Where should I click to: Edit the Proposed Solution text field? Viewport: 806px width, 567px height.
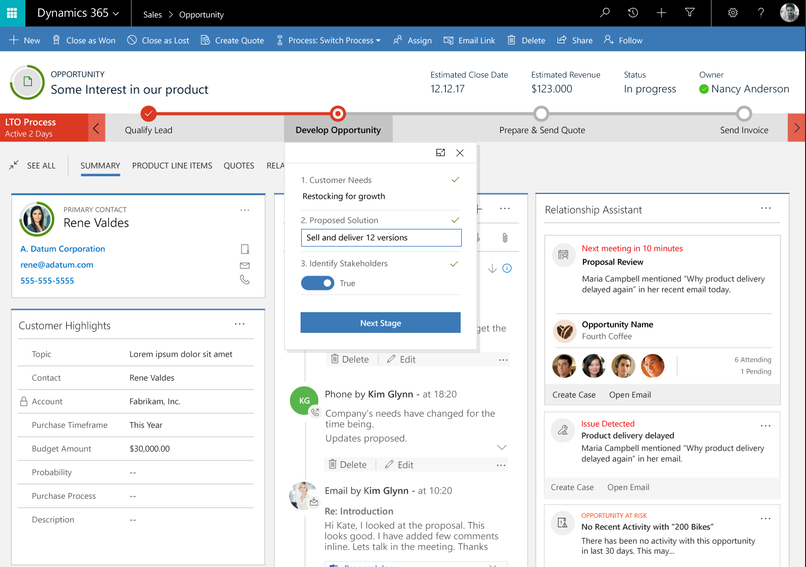(x=381, y=237)
